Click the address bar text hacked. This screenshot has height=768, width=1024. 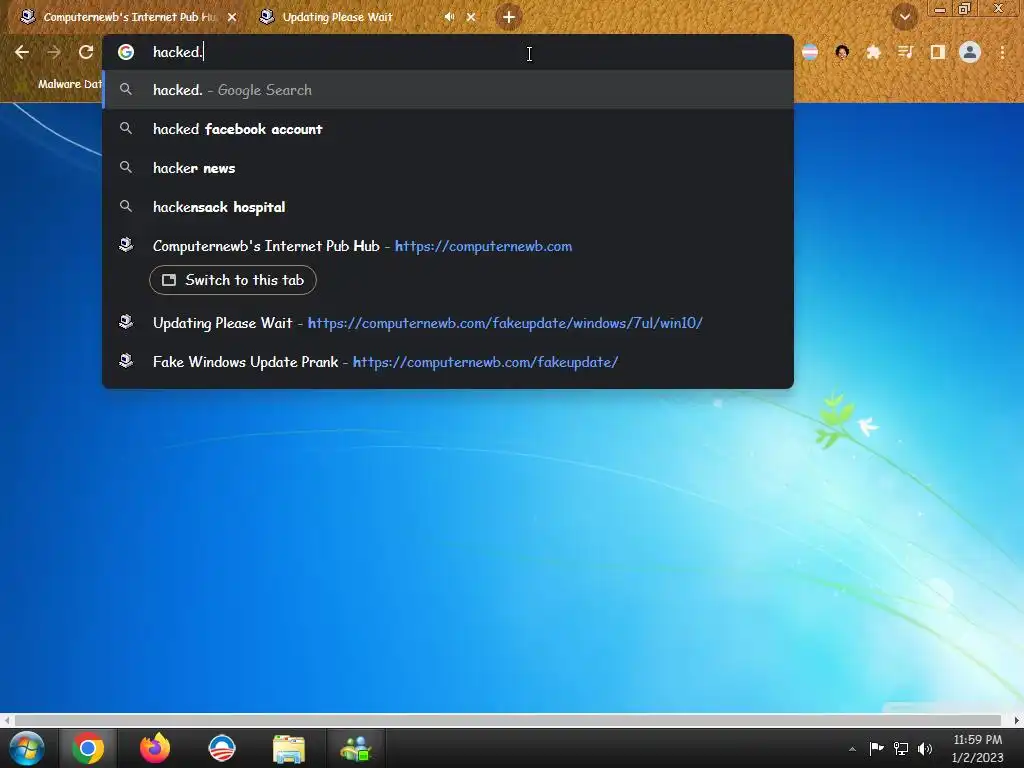(x=178, y=52)
